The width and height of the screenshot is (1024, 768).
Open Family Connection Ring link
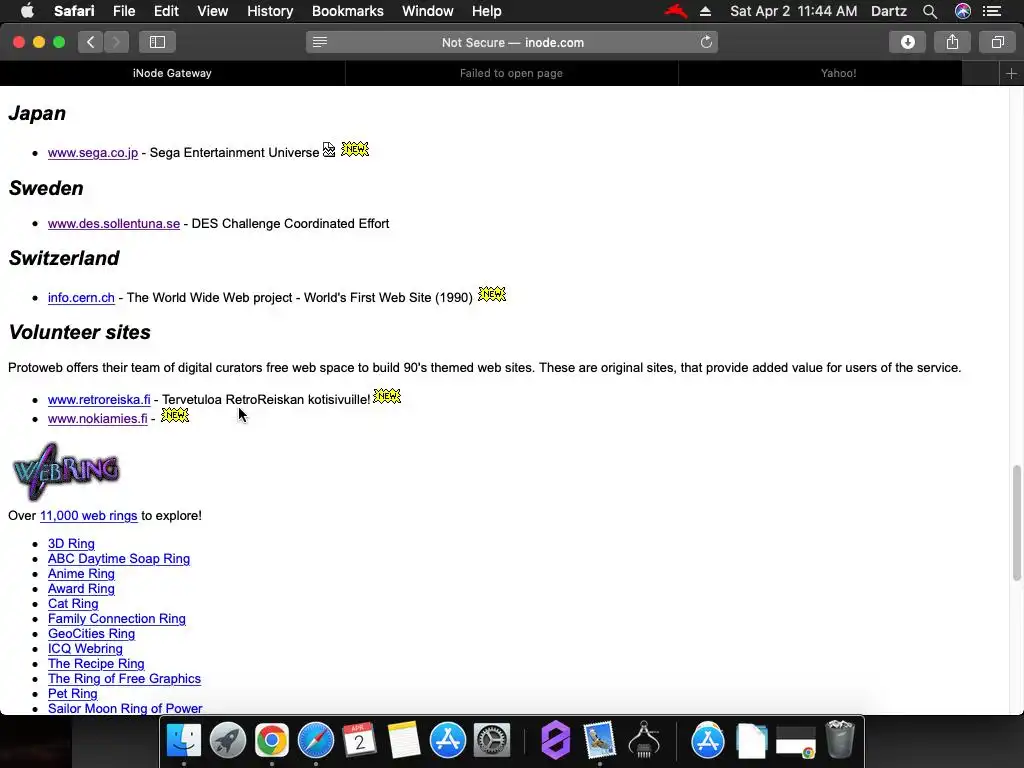point(116,619)
